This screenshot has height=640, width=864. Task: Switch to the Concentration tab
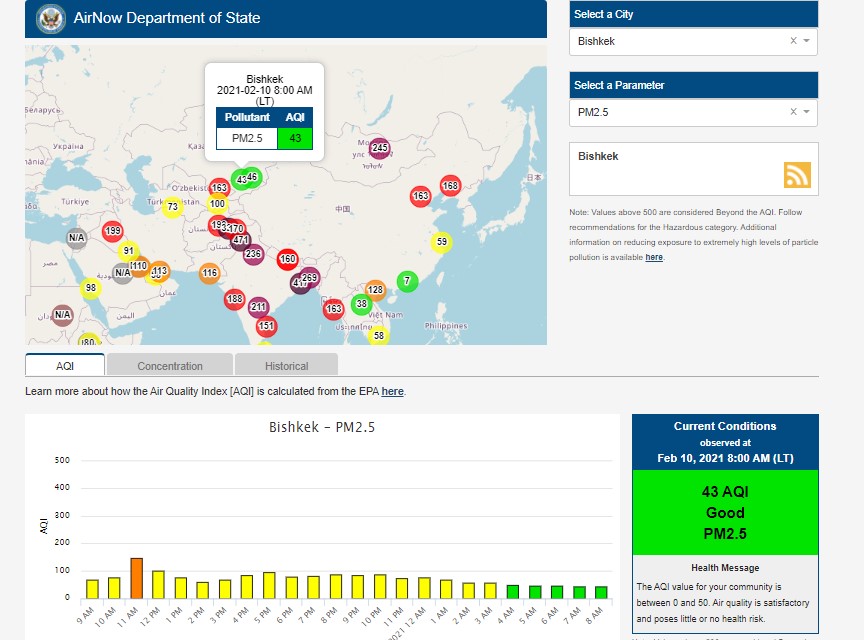tap(170, 366)
